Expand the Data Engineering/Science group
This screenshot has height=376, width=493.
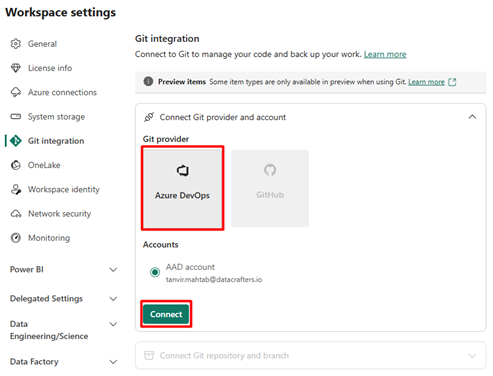pos(113,324)
